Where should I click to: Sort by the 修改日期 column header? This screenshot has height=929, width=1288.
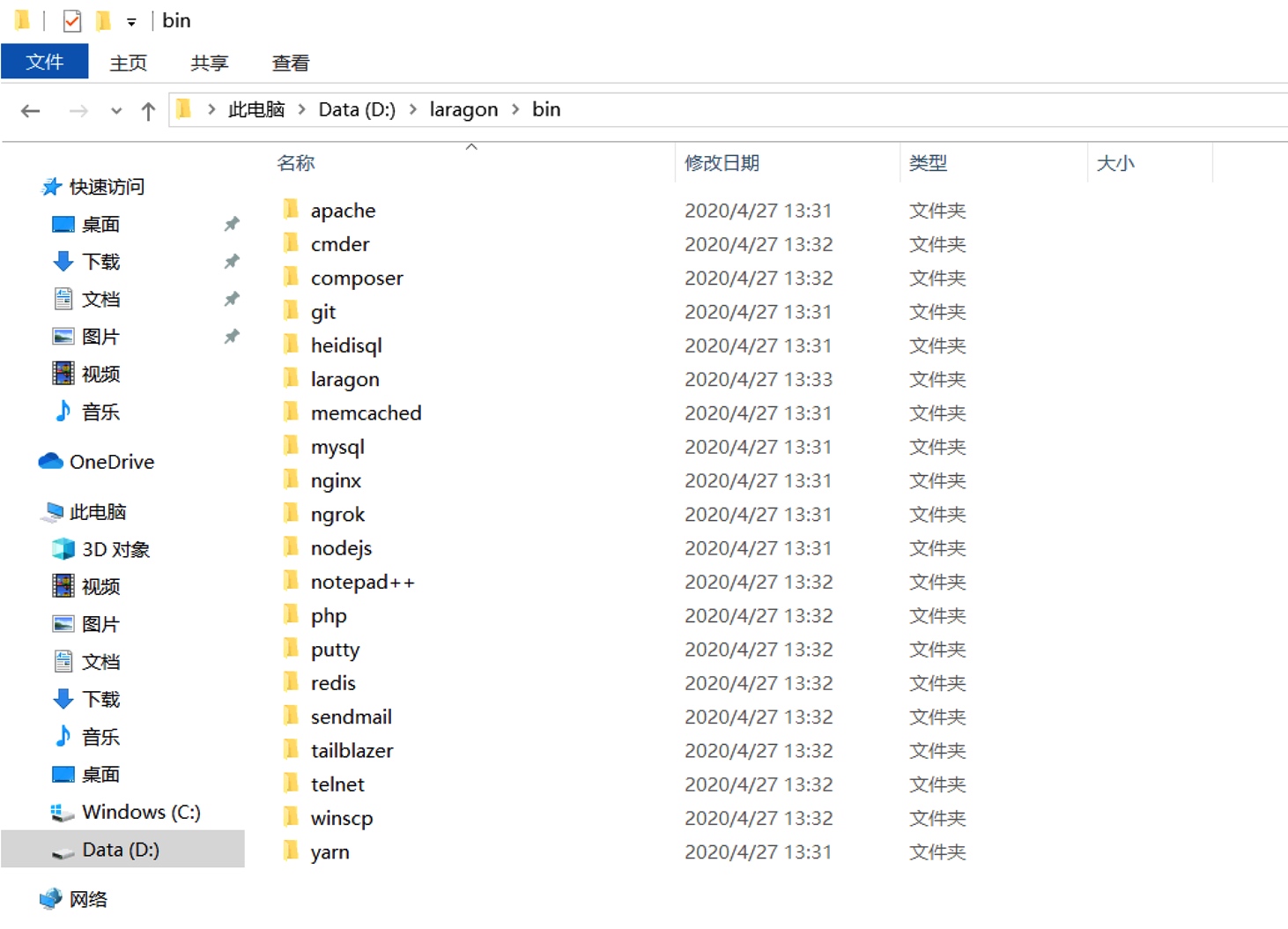pyautogui.click(x=722, y=162)
